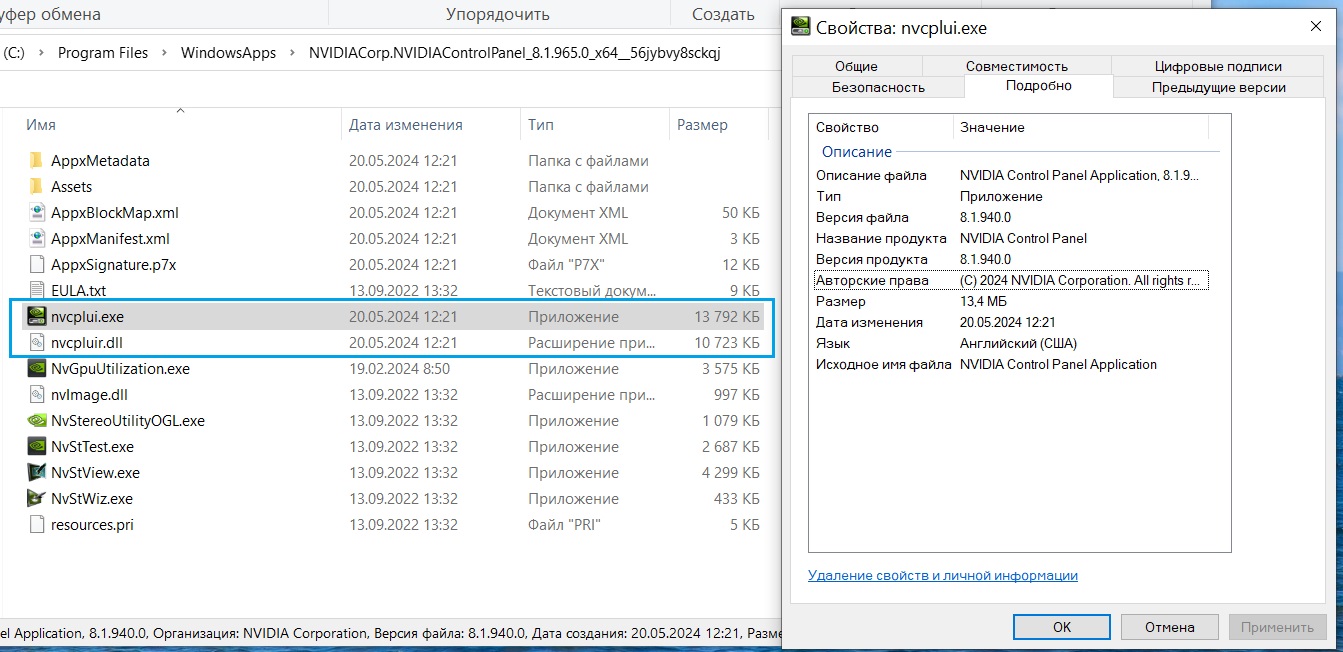The width and height of the screenshot is (1343, 652).
Task: Click the Отмена button
Action: 1170,627
